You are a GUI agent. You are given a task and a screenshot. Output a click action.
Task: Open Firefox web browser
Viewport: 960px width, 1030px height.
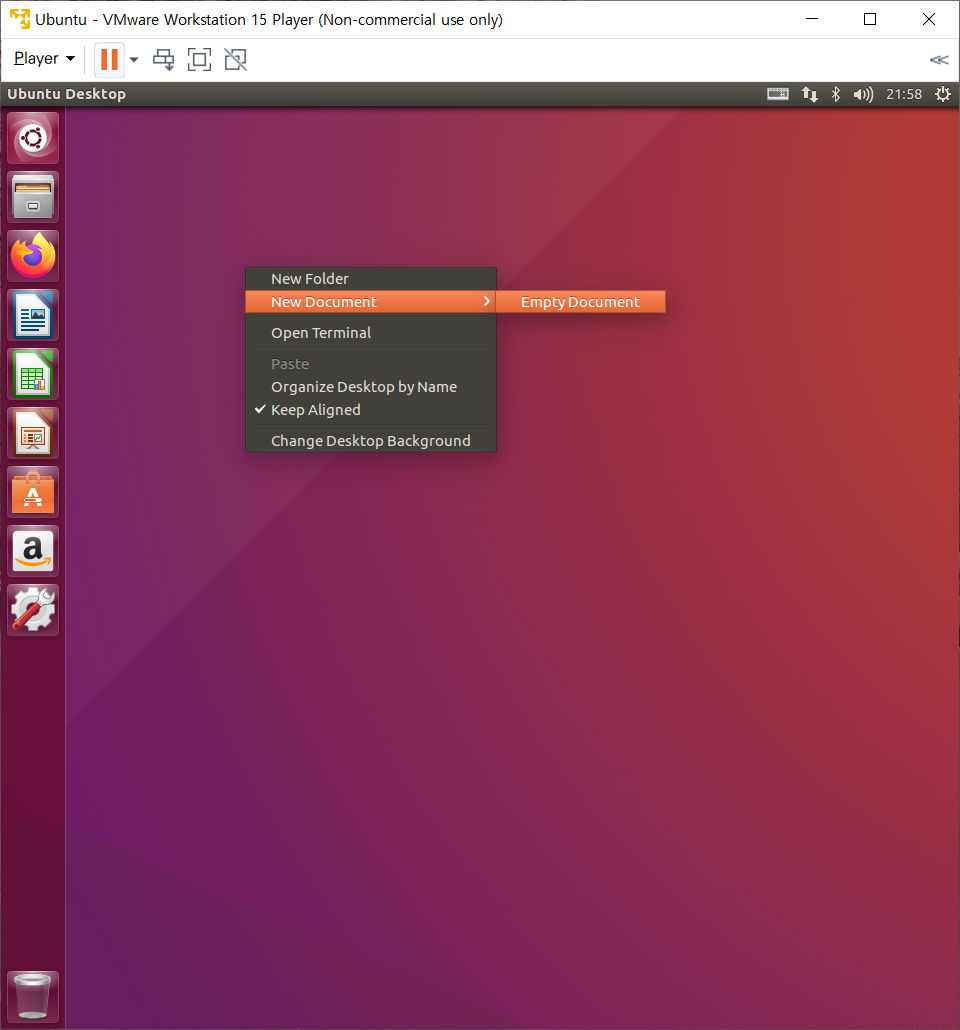33,256
